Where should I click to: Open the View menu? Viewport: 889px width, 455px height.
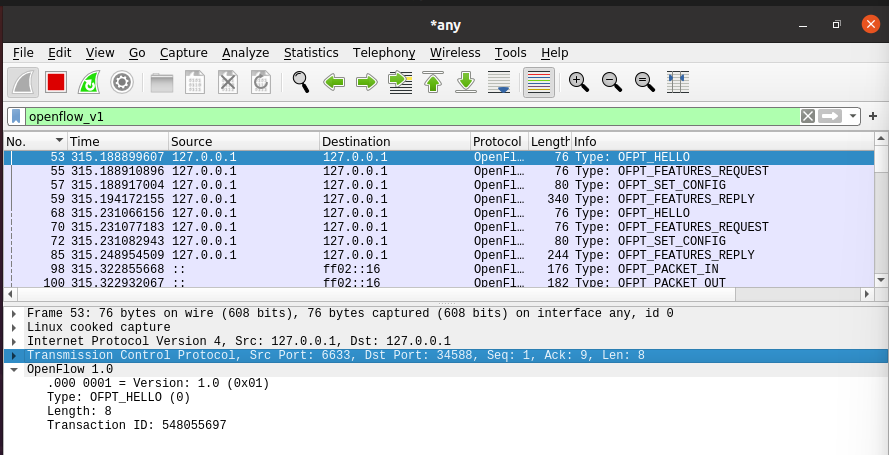pos(100,53)
